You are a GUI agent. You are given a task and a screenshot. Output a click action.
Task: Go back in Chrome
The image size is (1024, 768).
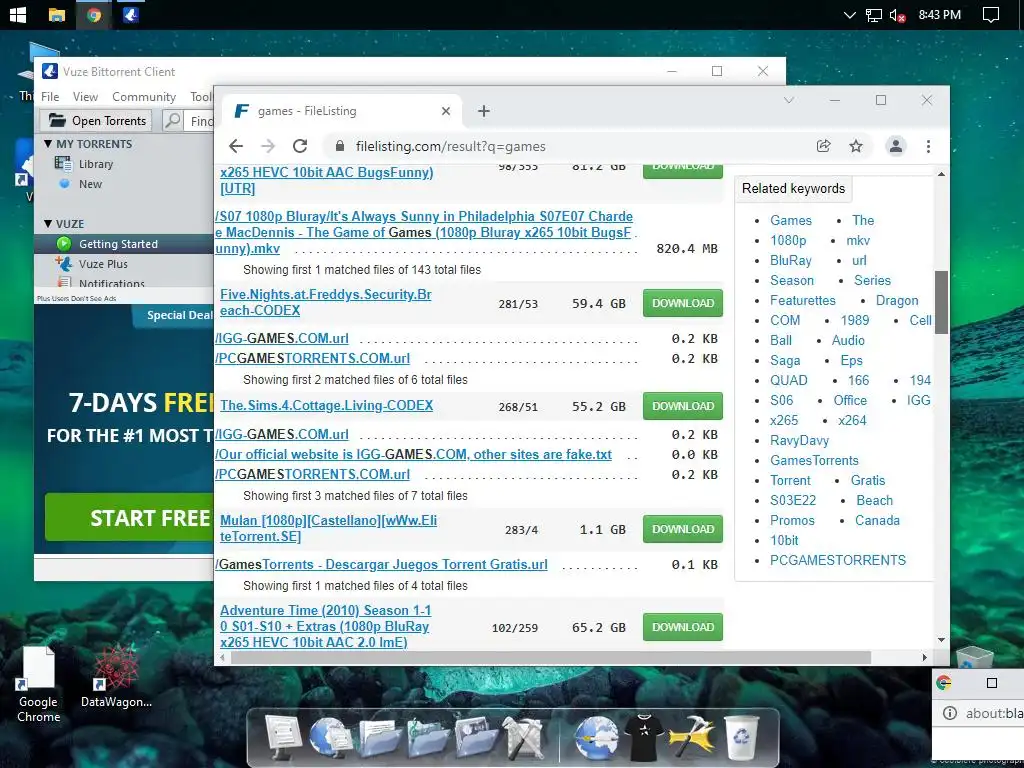click(x=236, y=146)
